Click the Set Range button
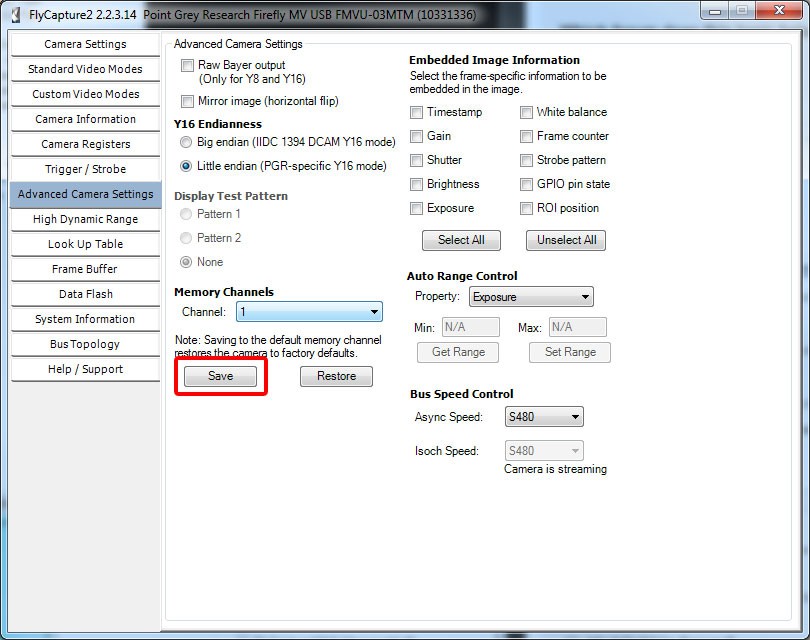The width and height of the screenshot is (810, 640). point(570,352)
